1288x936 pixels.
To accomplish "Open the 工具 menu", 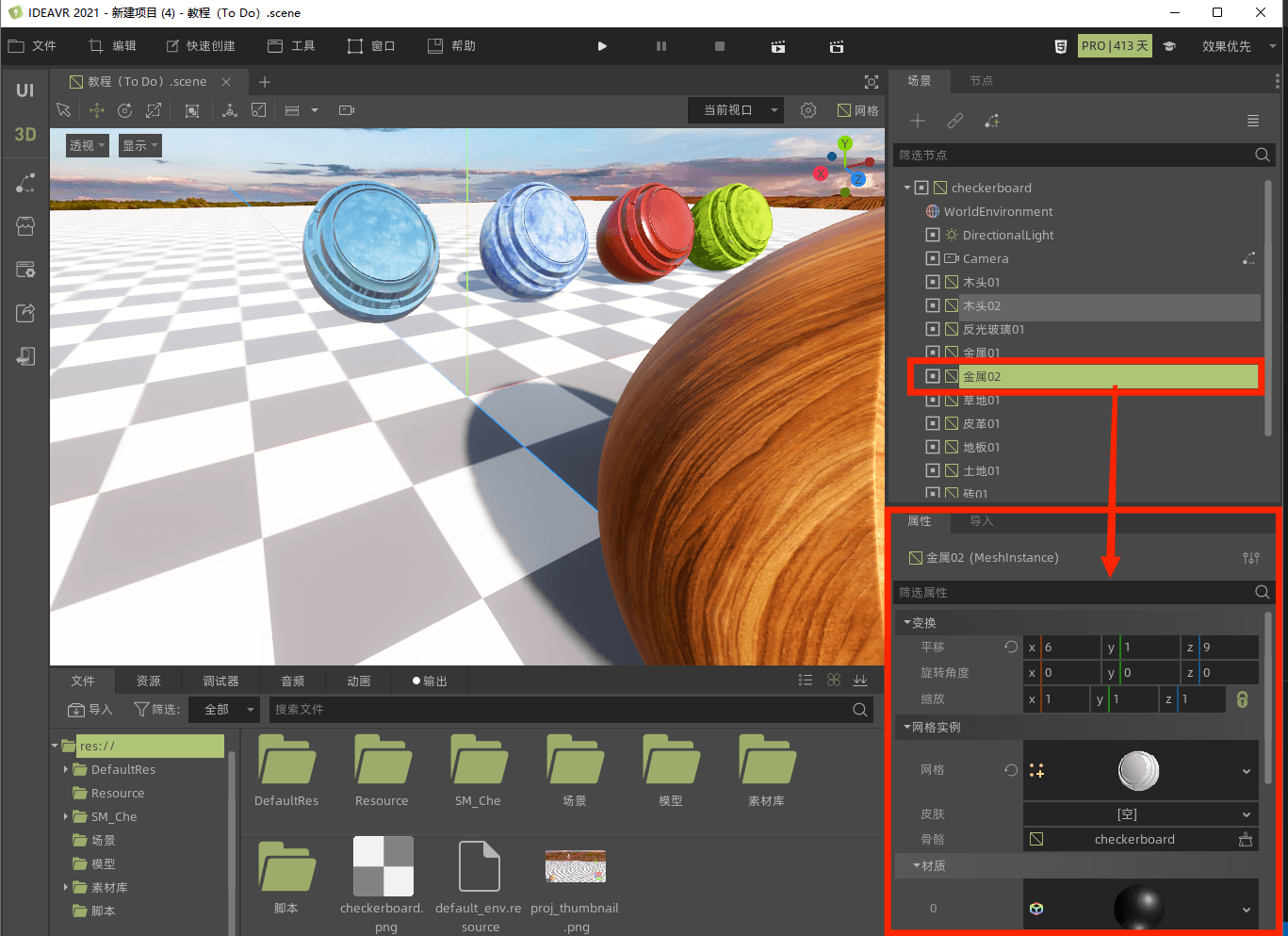I will 291,46.
